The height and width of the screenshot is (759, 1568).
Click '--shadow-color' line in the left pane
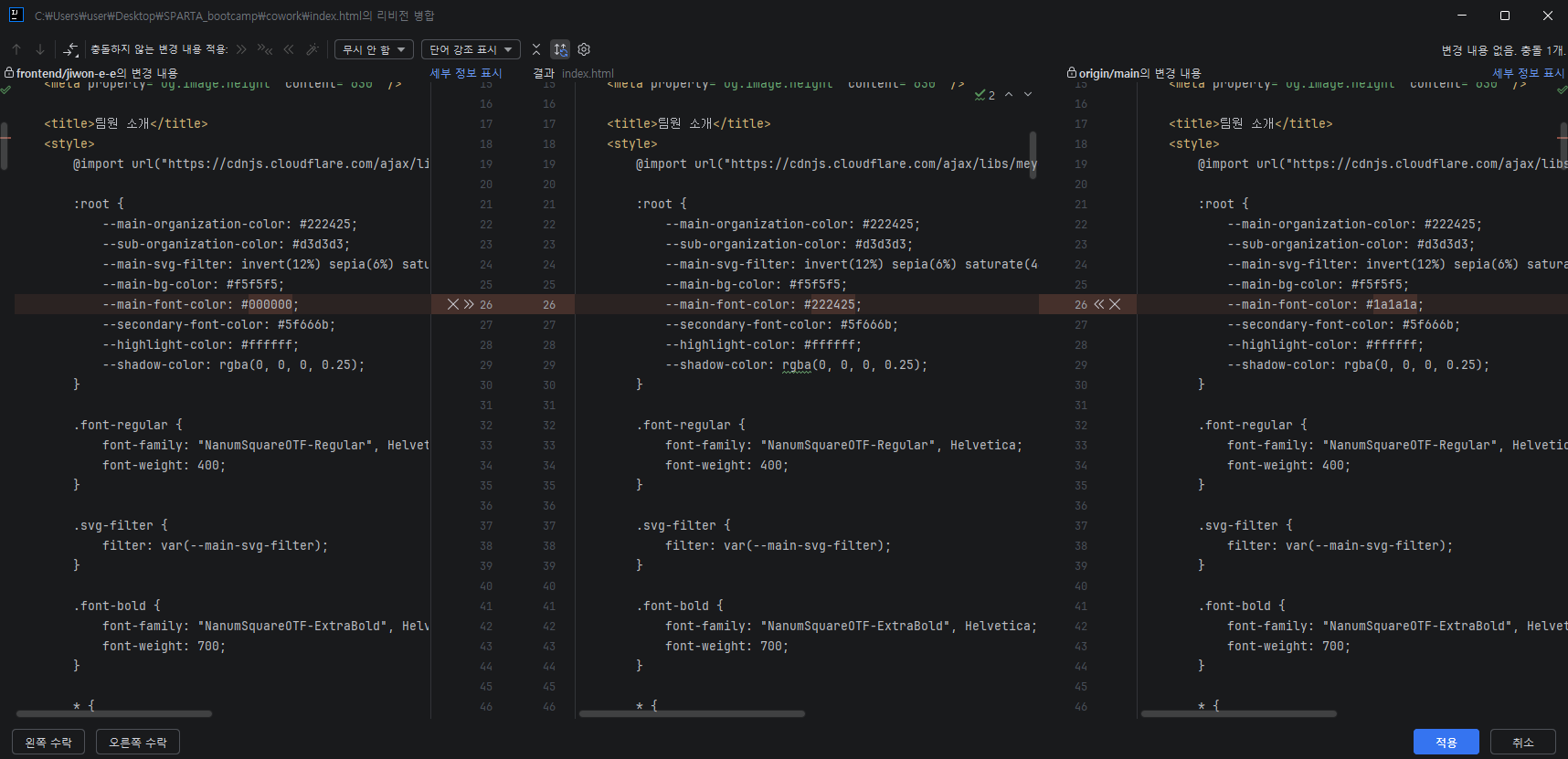tap(233, 364)
